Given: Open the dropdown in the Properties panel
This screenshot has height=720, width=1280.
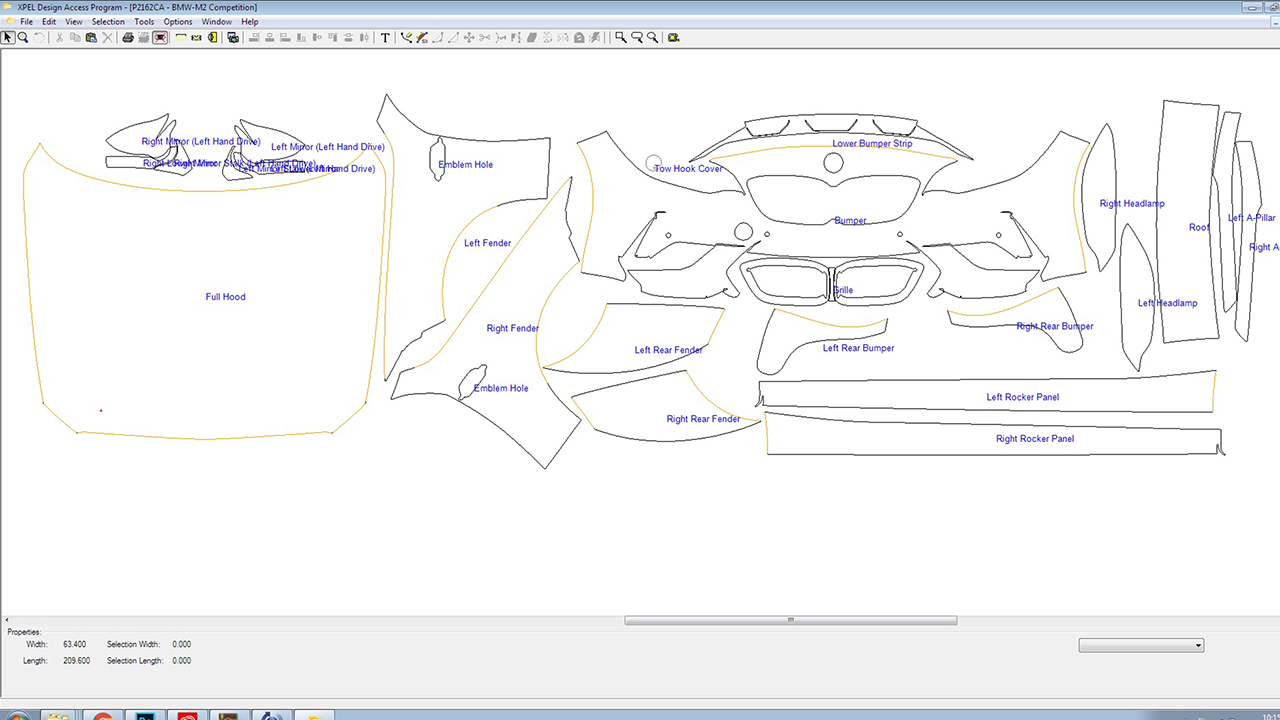Looking at the screenshot, I should [1141, 646].
